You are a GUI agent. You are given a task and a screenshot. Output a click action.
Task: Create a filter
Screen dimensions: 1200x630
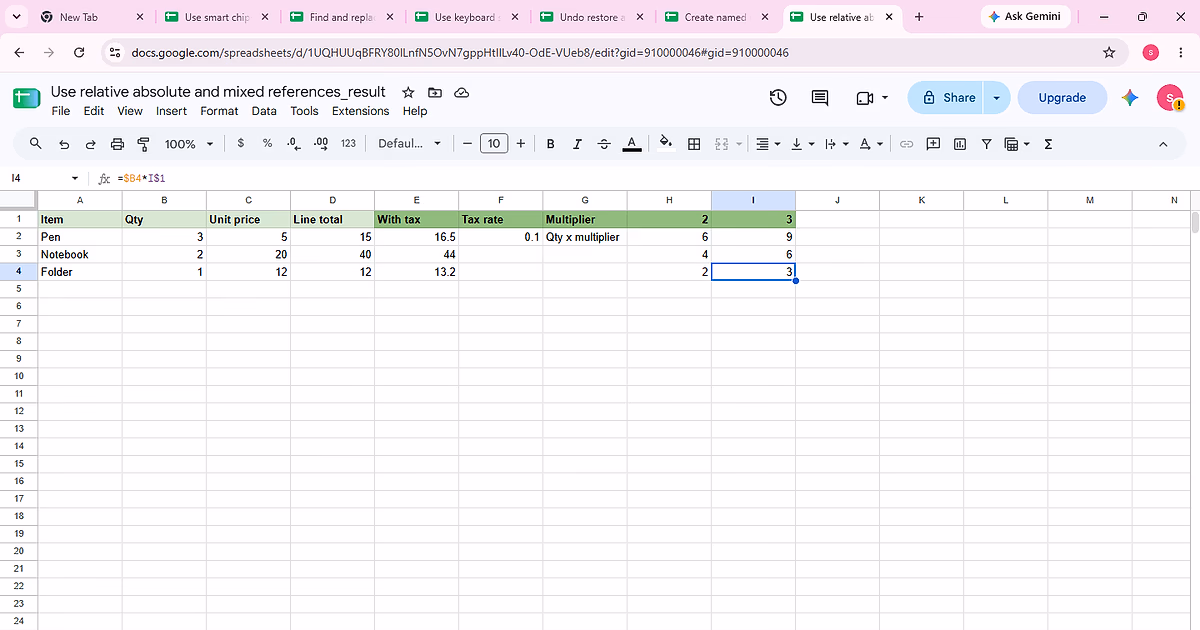(987, 144)
